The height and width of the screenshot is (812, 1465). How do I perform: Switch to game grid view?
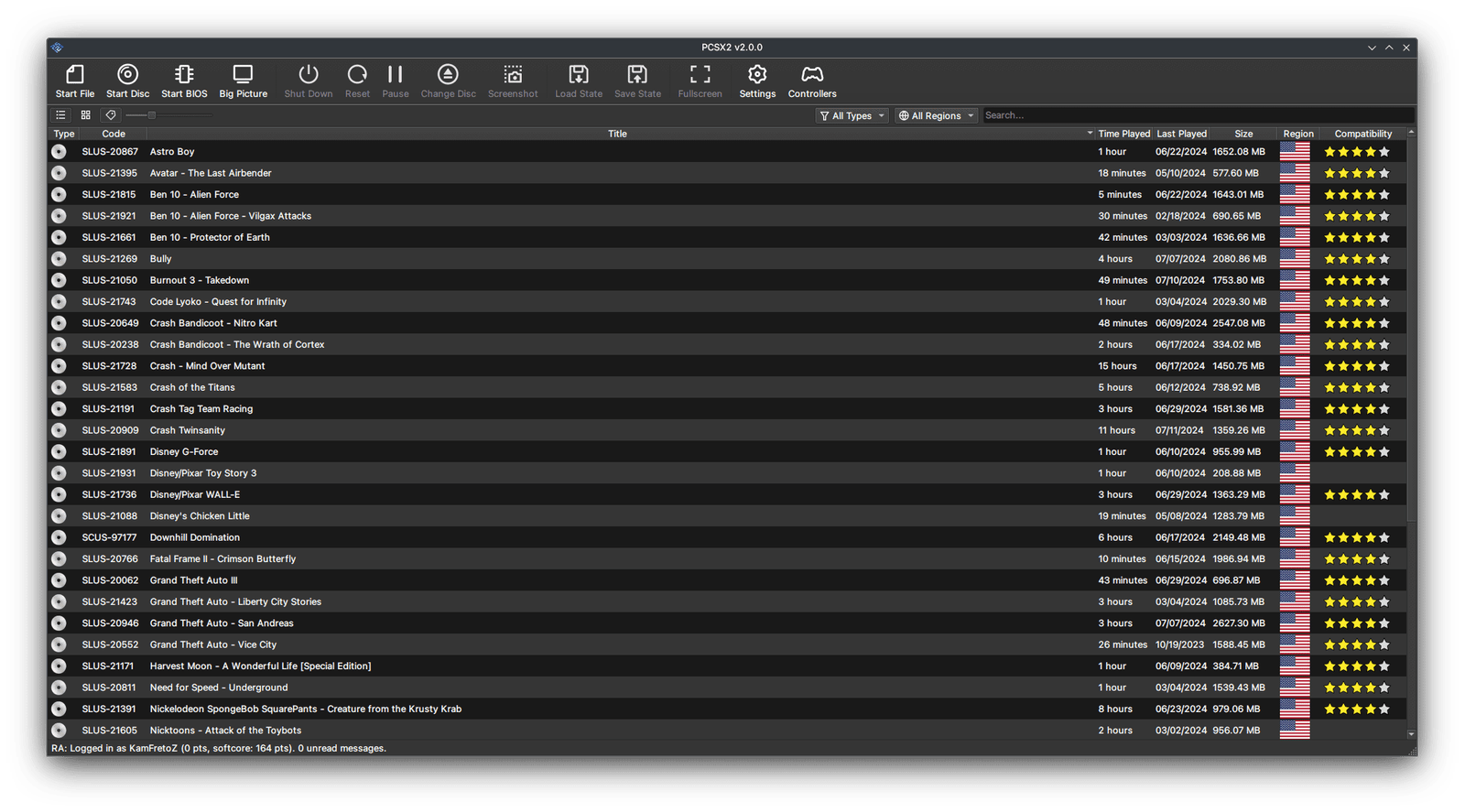tap(85, 115)
